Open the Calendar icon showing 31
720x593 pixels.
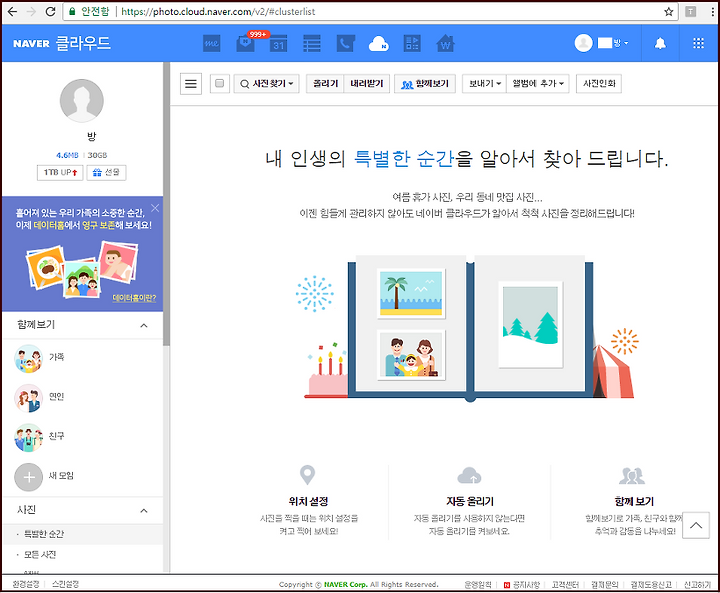point(279,44)
